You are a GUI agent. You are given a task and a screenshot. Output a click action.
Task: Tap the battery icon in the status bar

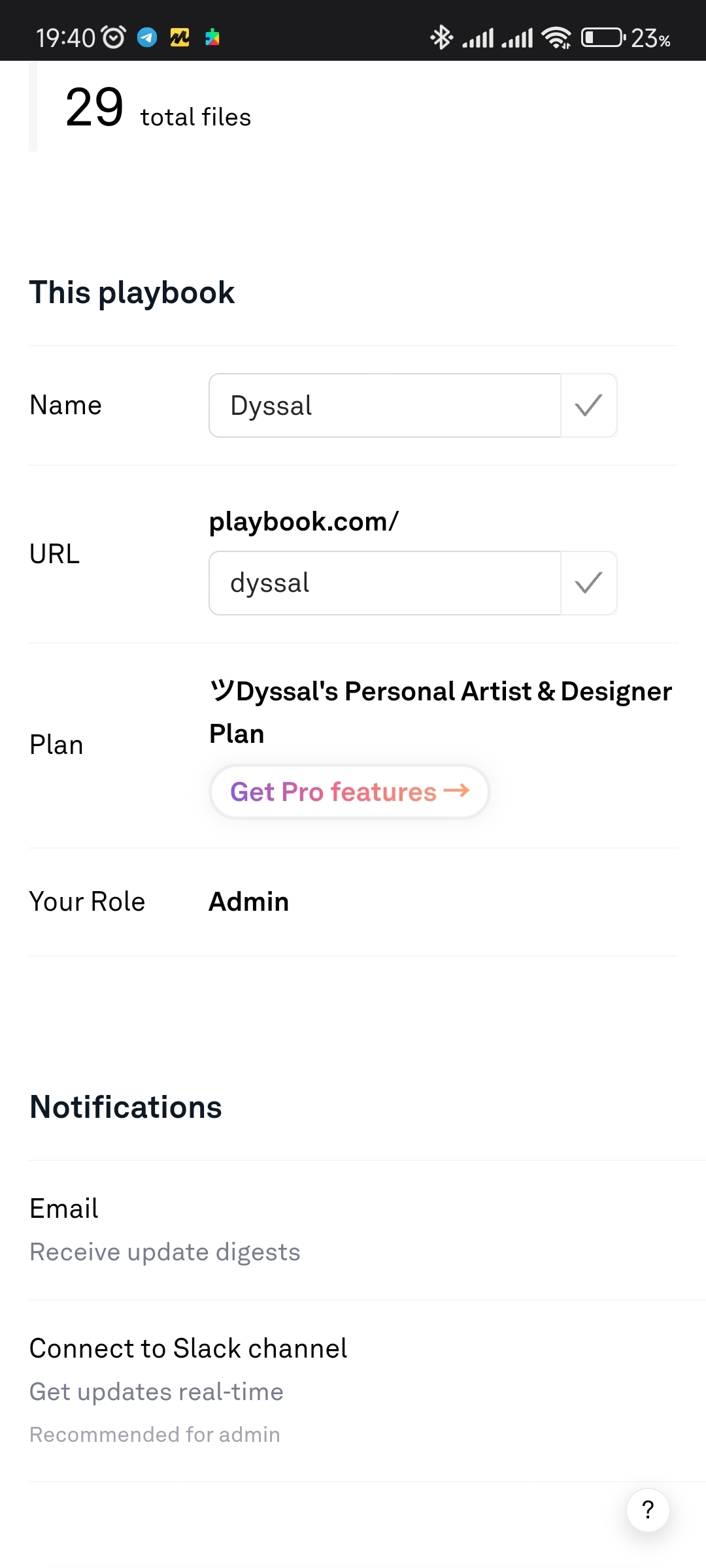(602, 38)
